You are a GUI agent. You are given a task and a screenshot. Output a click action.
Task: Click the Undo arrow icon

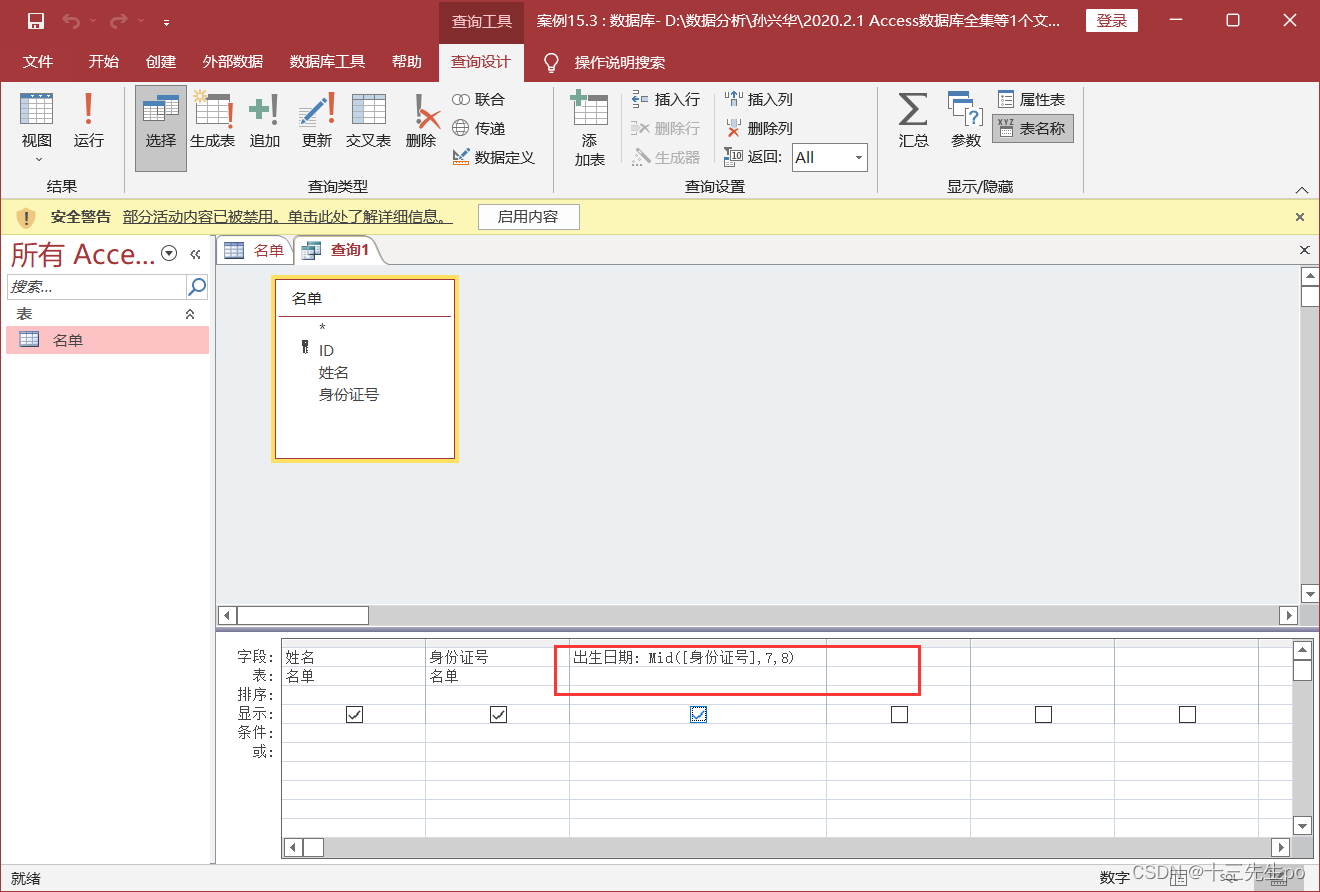pos(71,21)
